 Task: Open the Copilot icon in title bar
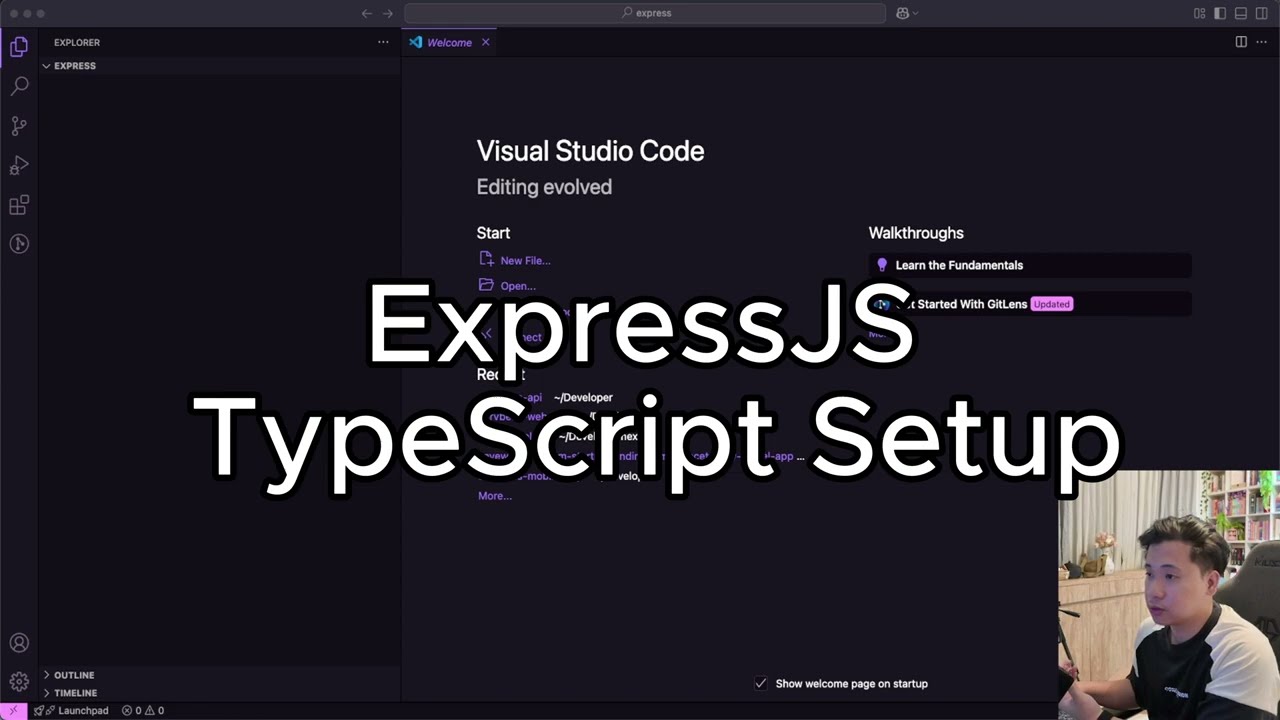click(x=902, y=13)
